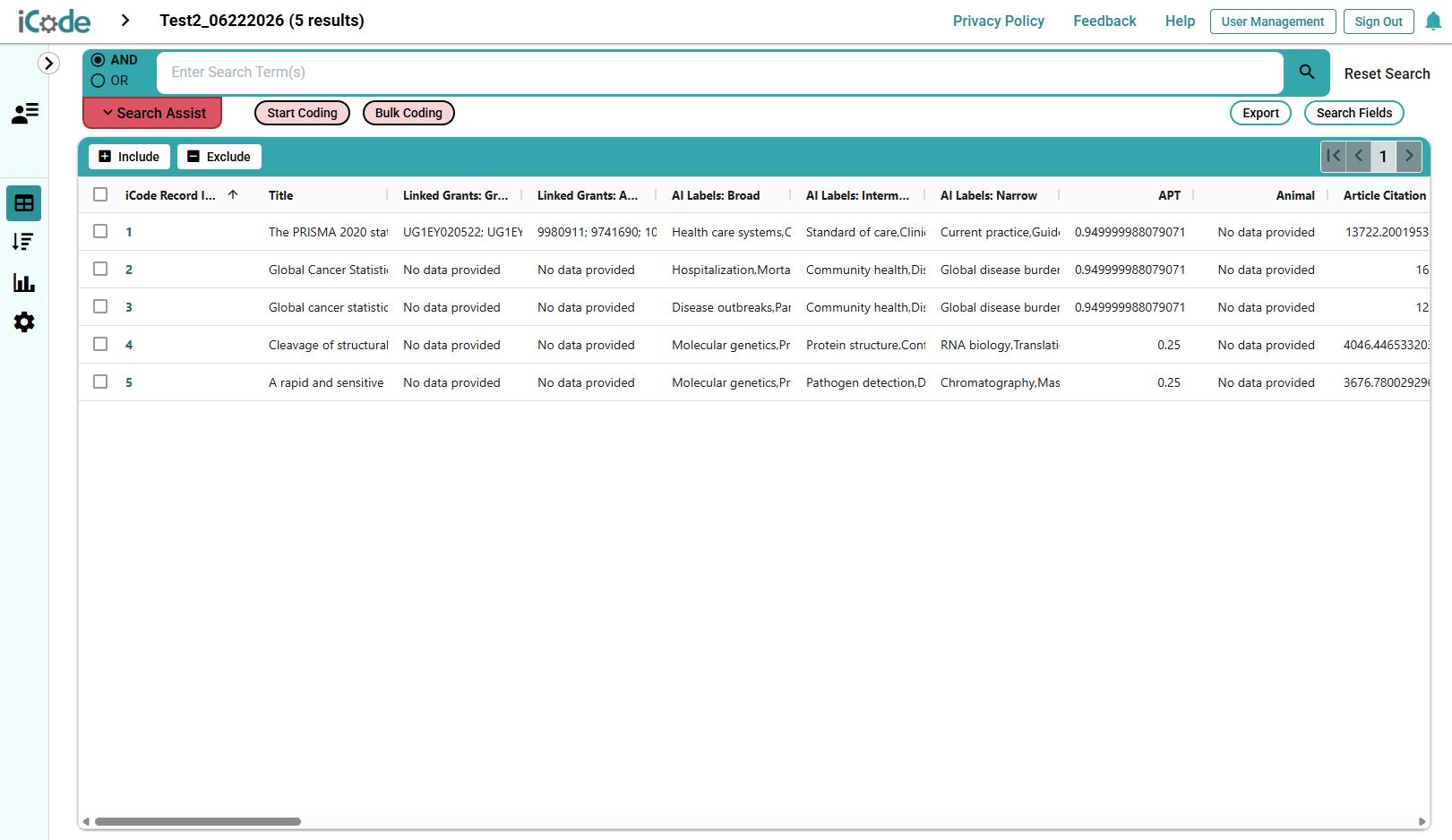The image size is (1452, 840).
Task: Open record number 5 link
Action: click(x=129, y=382)
